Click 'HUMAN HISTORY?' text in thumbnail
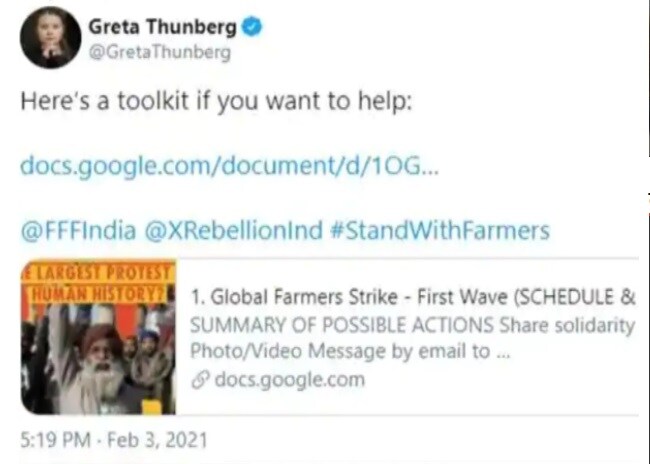The height and width of the screenshot is (464, 650). [99, 293]
